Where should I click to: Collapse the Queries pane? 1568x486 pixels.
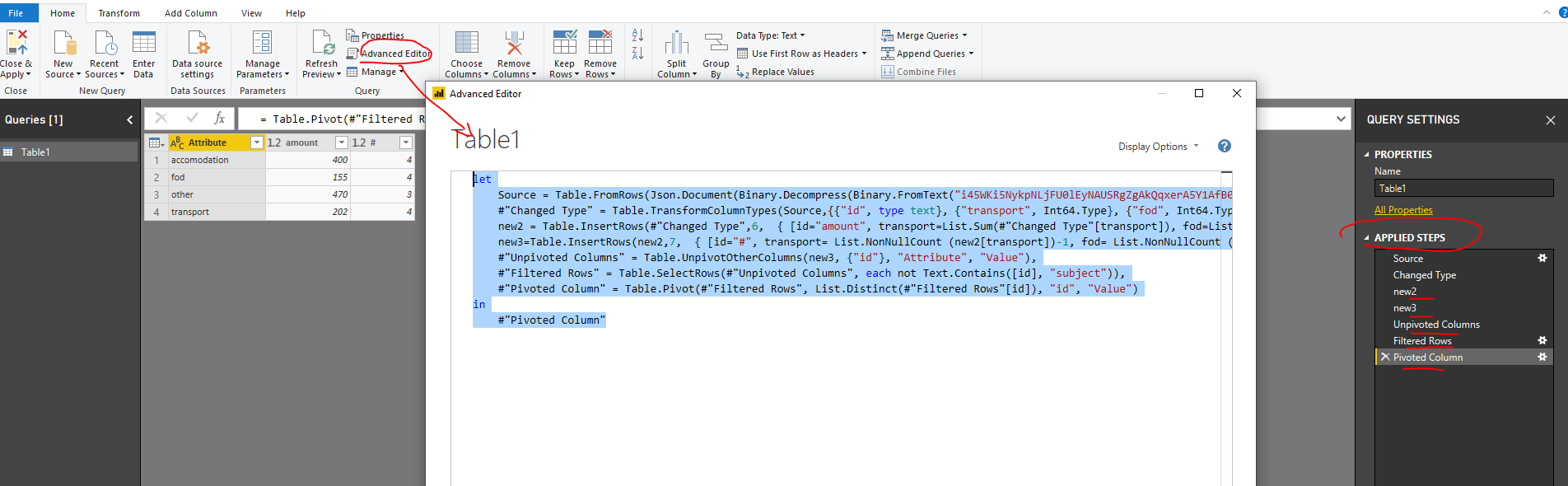129,119
